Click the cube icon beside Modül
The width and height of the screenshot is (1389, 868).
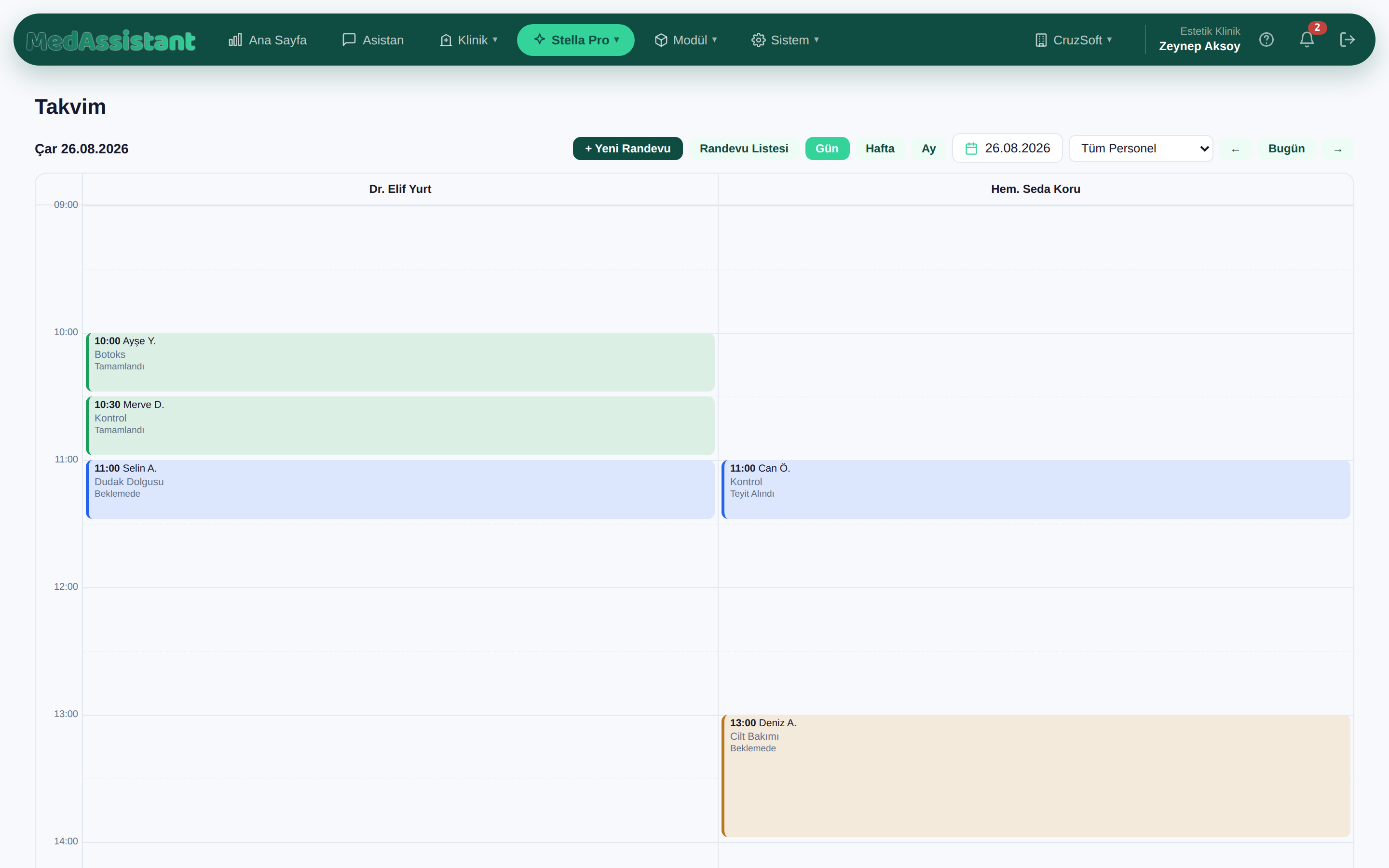661,40
